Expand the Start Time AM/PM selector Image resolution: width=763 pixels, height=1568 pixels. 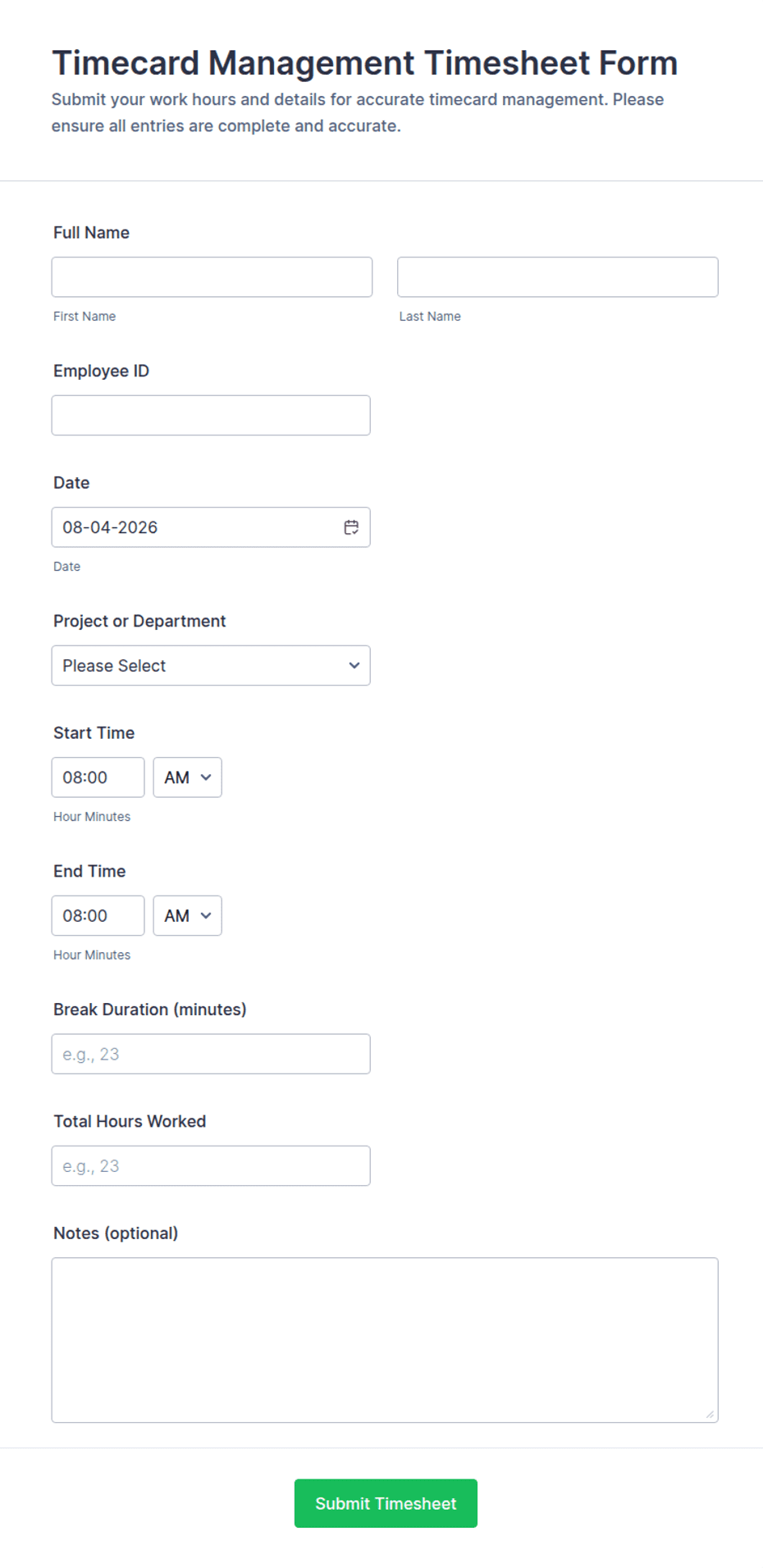[x=187, y=777]
